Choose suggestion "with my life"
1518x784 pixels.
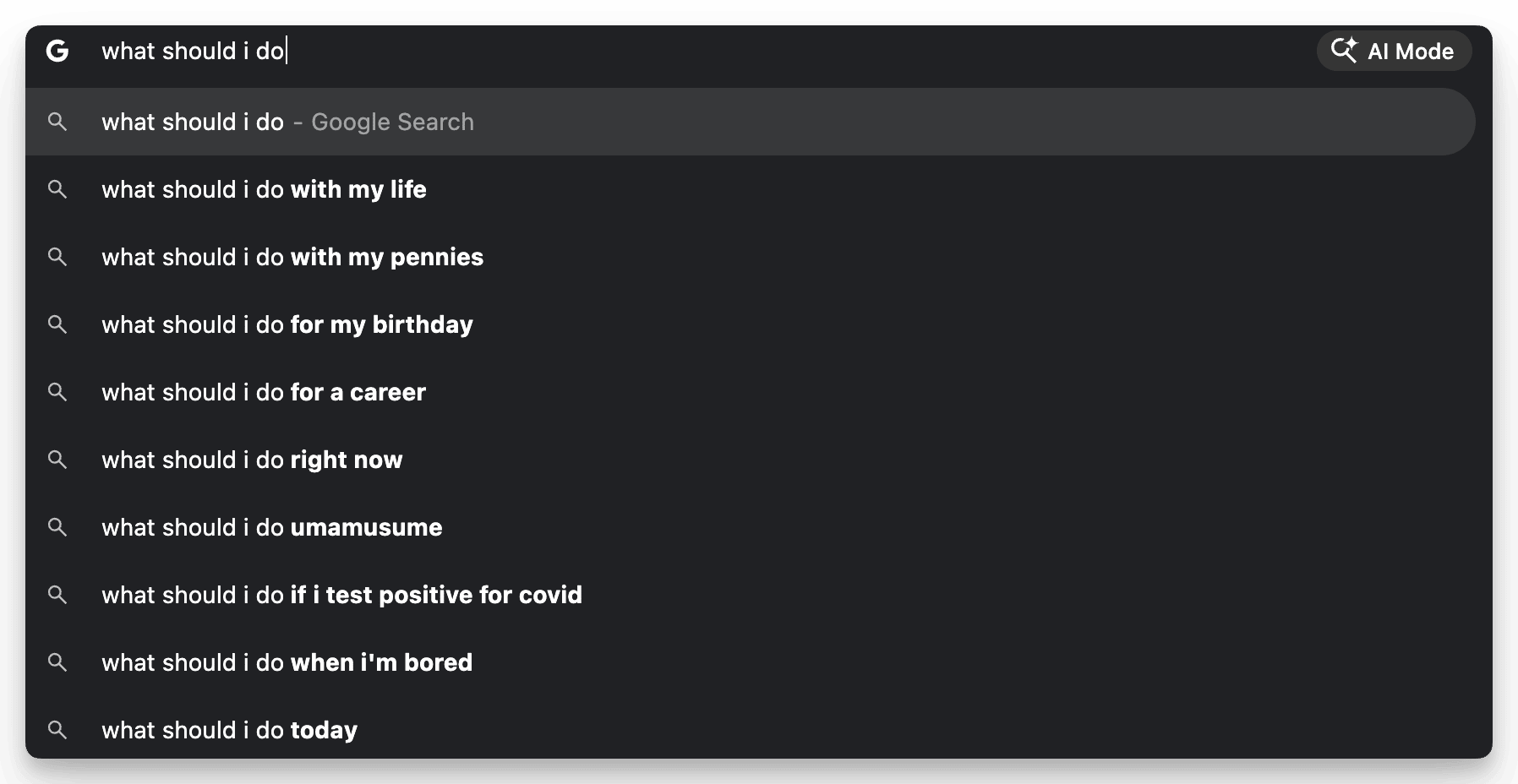click(x=264, y=190)
